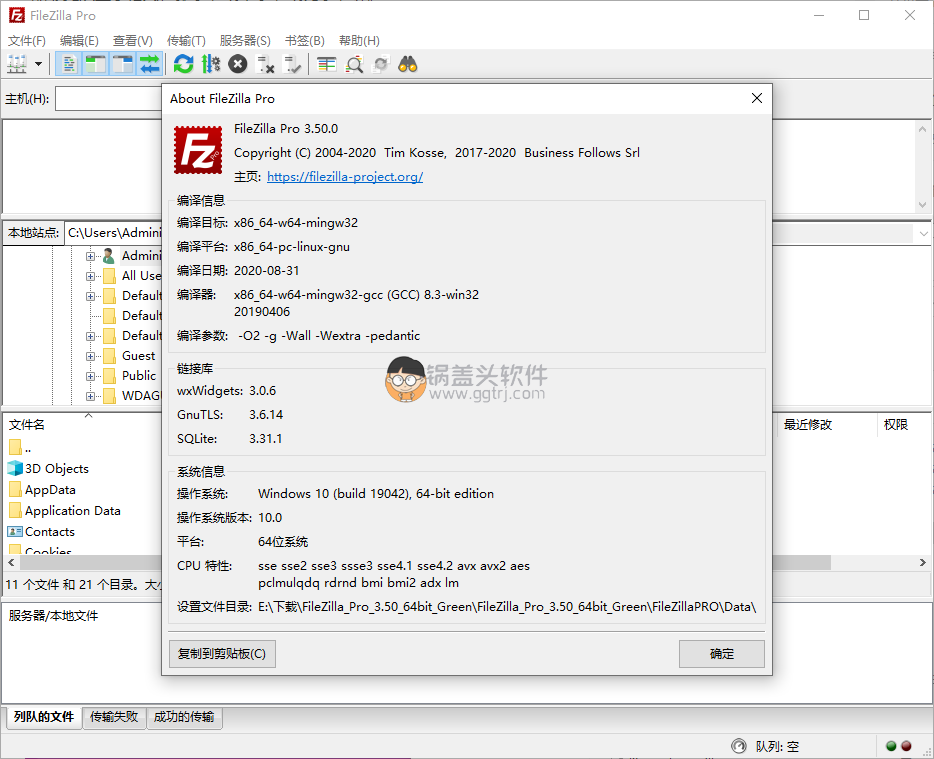Focus the 主机(H) host input field

(x=108, y=99)
